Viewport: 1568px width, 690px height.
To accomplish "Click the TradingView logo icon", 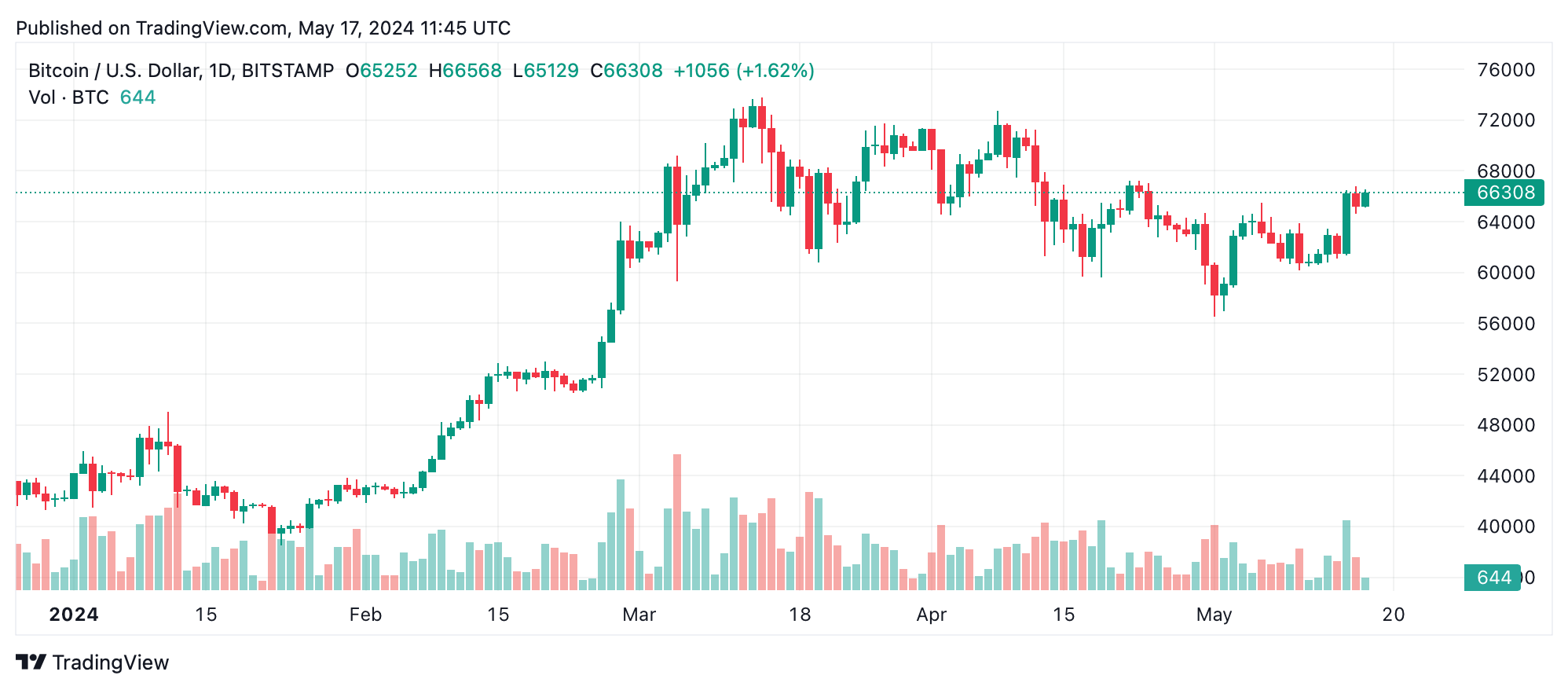I will click(31, 662).
